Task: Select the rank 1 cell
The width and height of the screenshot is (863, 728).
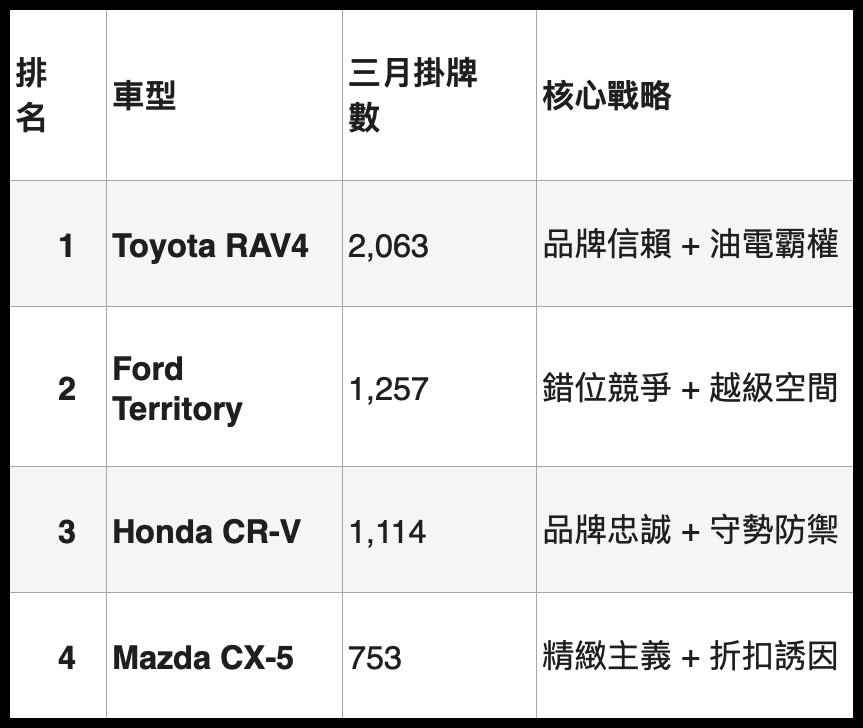Action: [66, 245]
